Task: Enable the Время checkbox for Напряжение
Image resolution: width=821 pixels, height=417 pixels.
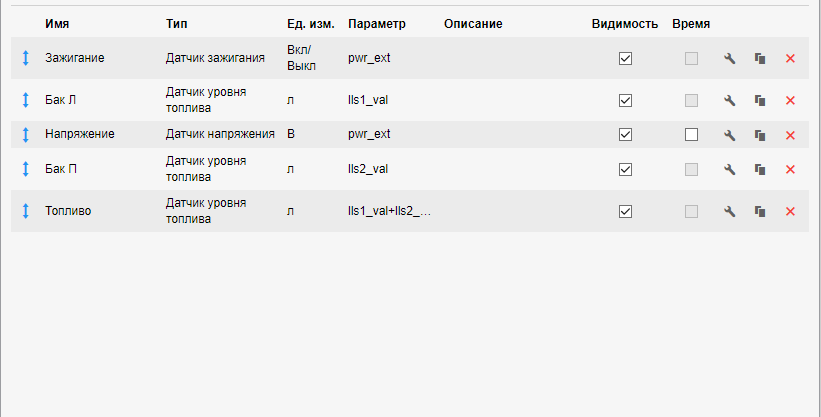Action: pyautogui.click(x=691, y=135)
